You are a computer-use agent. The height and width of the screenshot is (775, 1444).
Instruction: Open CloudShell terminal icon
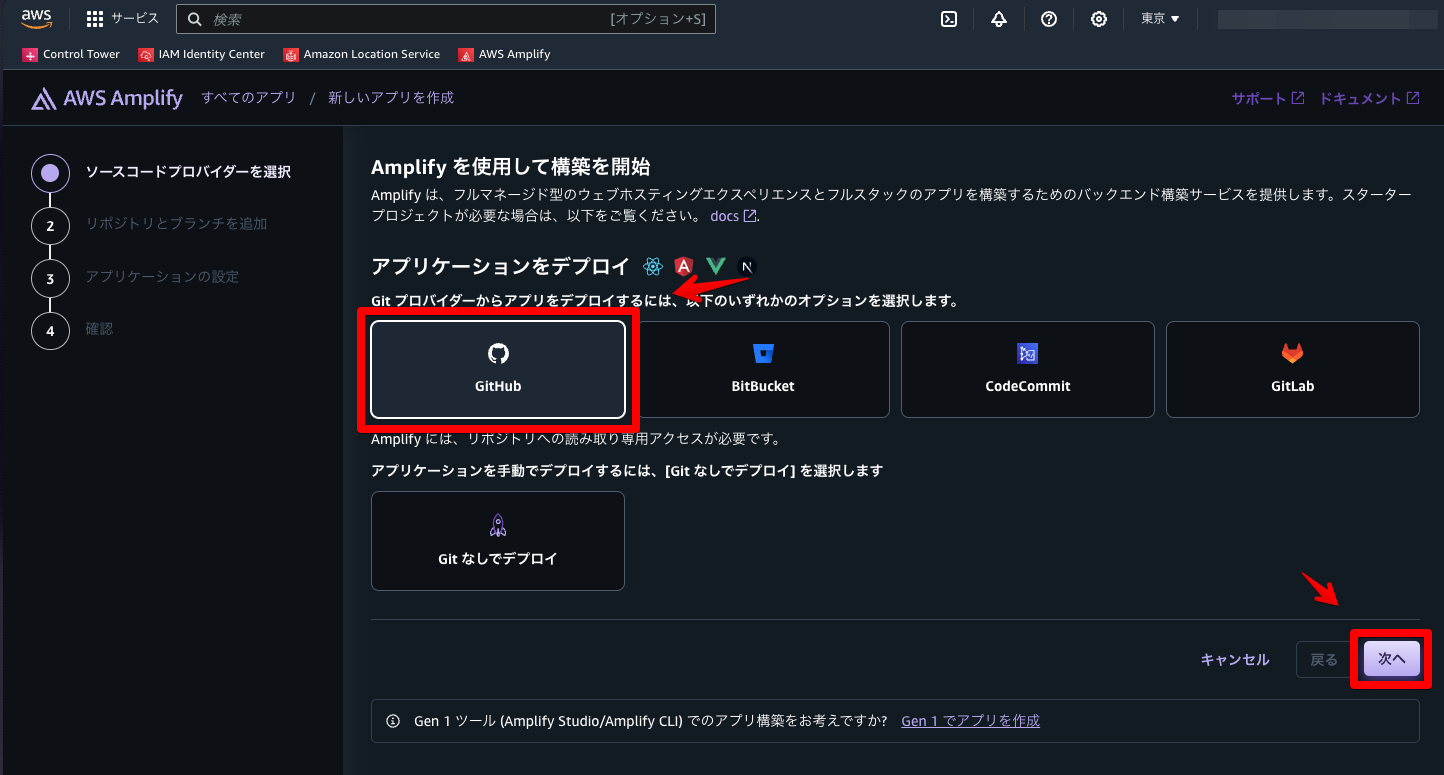pos(949,19)
